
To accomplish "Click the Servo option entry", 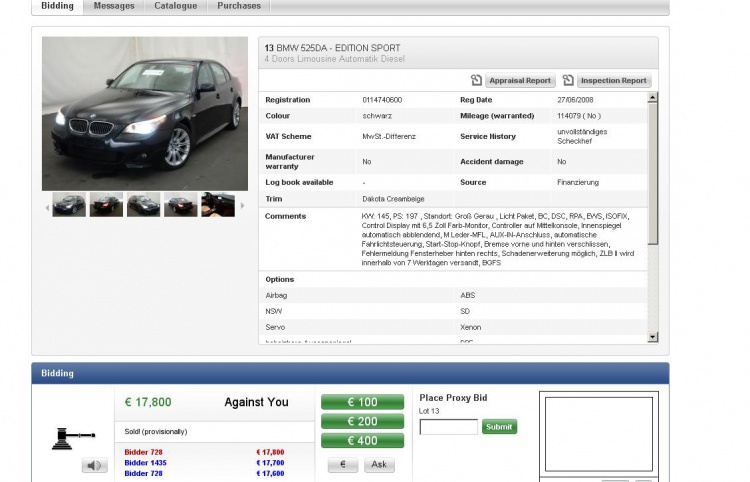I will coord(275,327).
